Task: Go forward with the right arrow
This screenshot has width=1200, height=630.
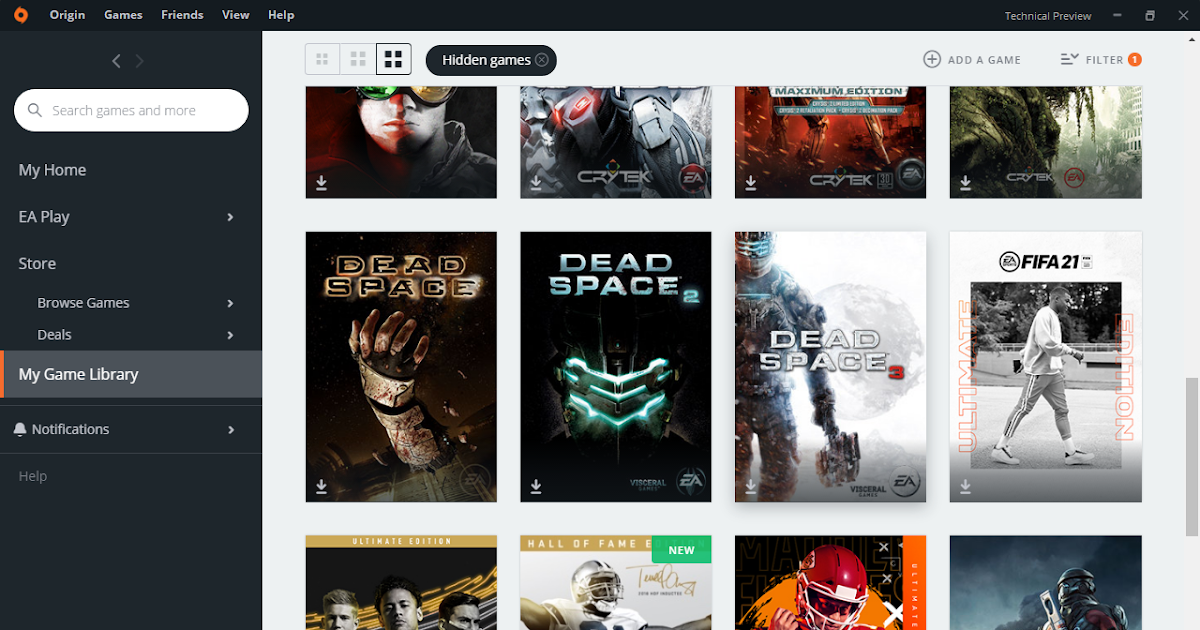Action: click(140, 61)
